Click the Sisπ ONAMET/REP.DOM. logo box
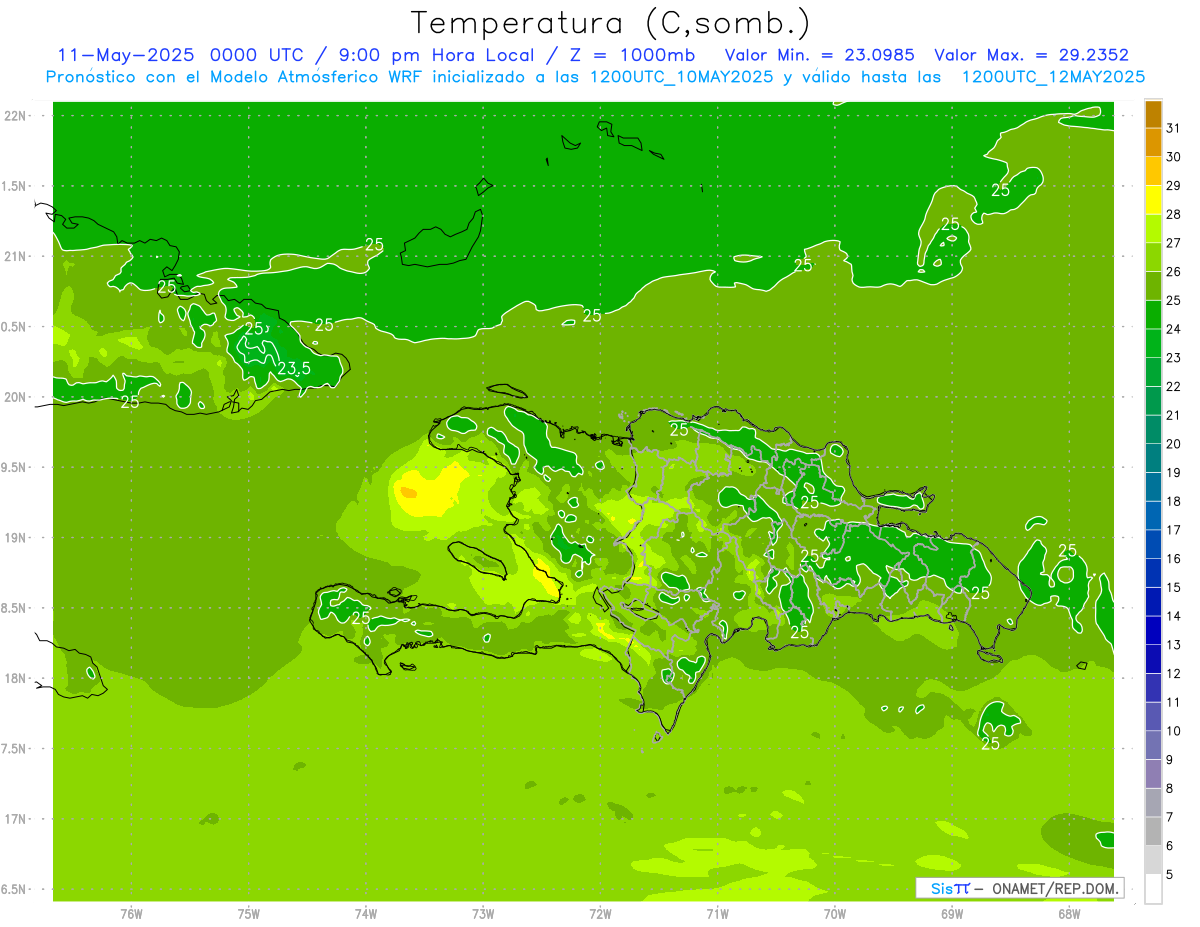Screen dimensions: 1200x927 pyautogui.click(x=1020, y=888)
